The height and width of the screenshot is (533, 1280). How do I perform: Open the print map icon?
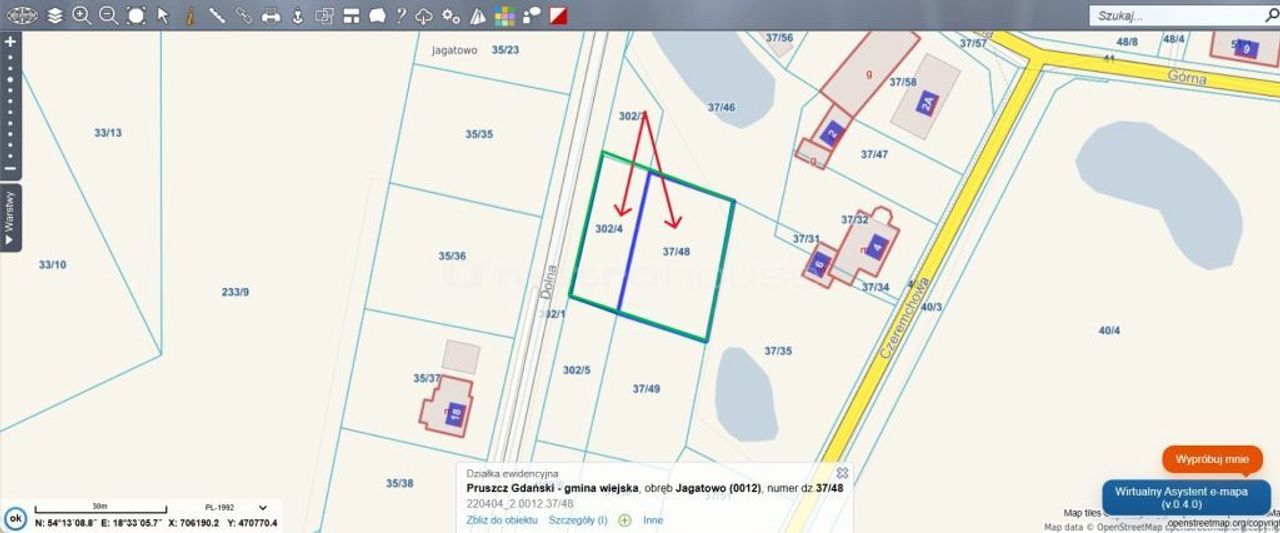(x=271, y=15)
